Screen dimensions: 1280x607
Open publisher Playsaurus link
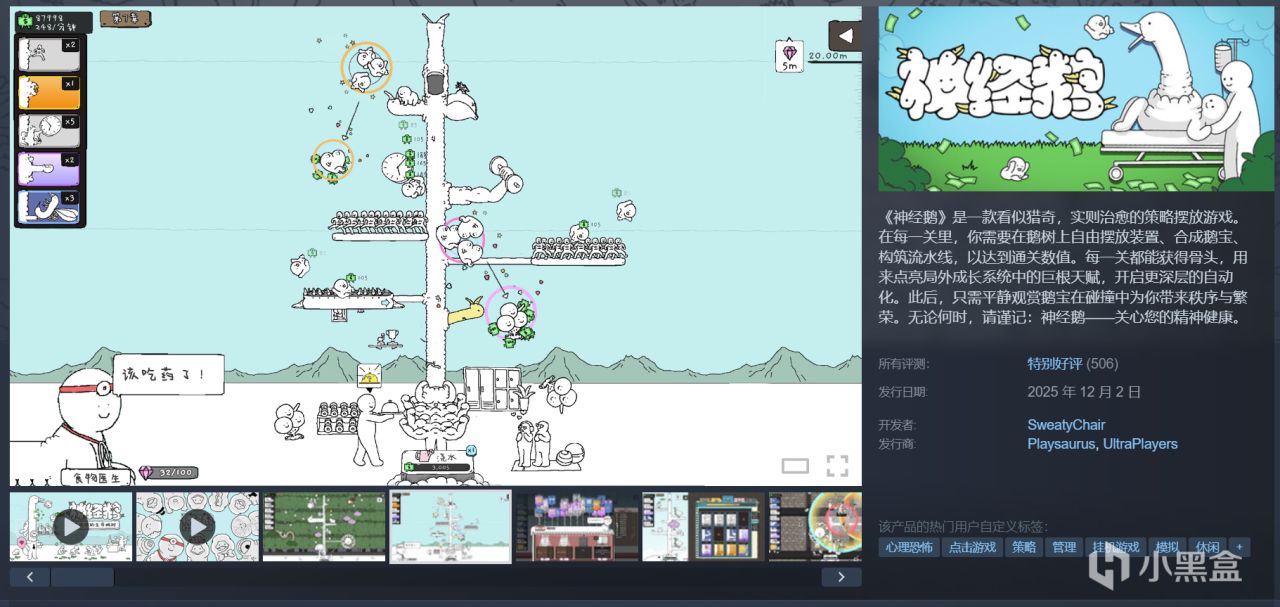point(1061,443)
